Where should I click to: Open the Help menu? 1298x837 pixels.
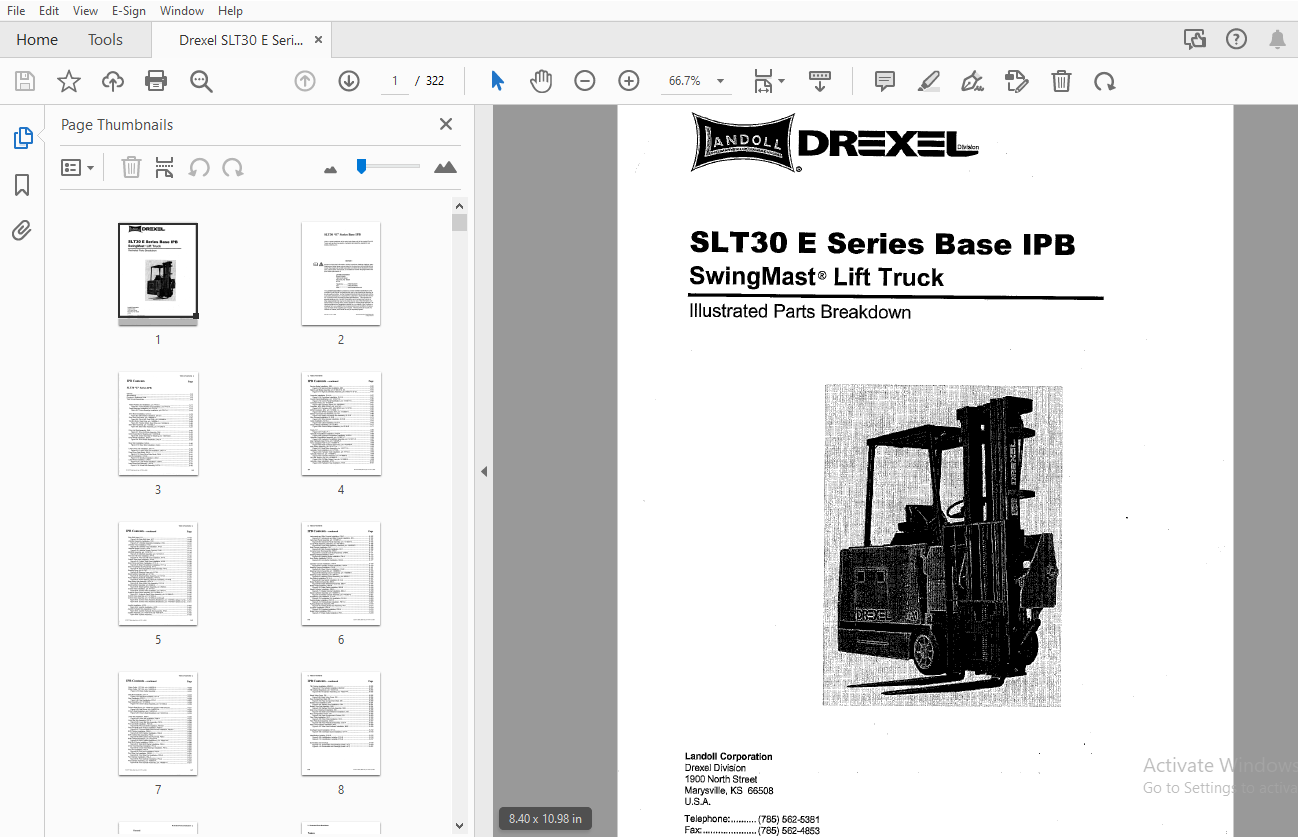point(230,11)
